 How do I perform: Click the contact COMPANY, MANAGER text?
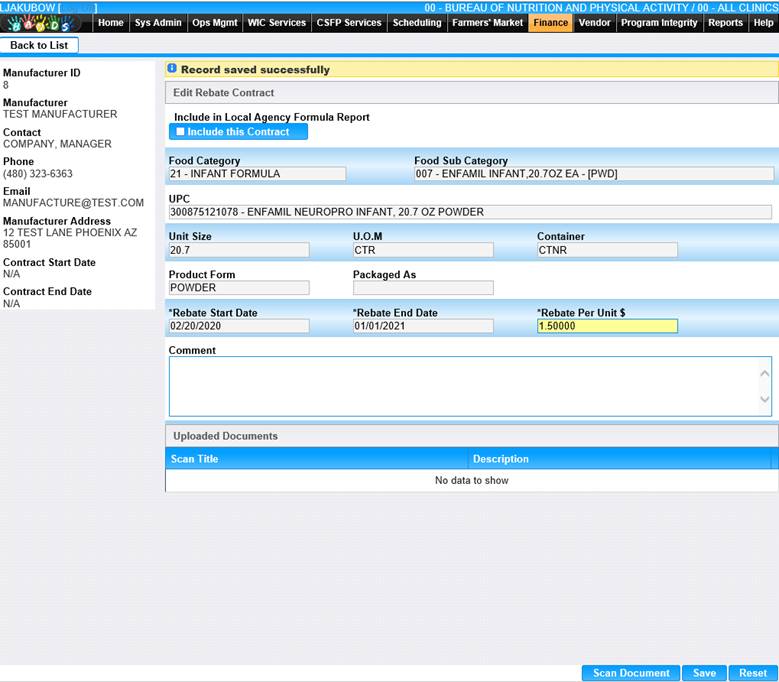57,144
